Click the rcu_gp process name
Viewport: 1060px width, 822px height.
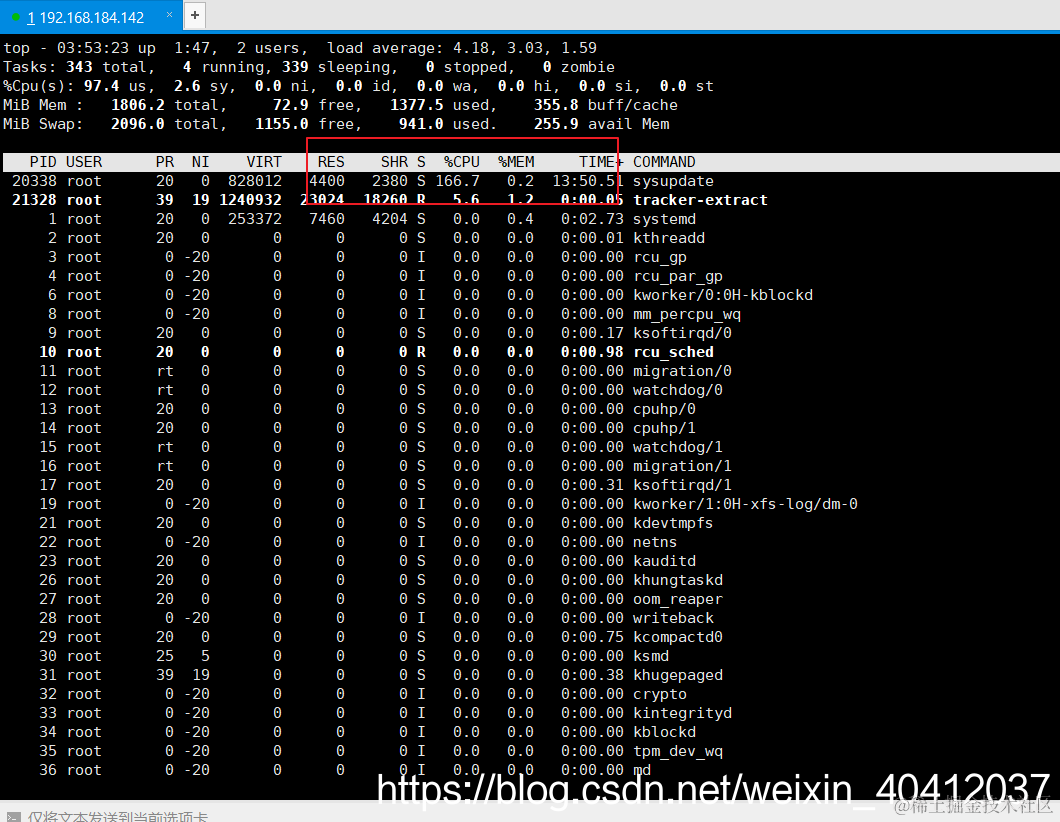coord(660,257)
